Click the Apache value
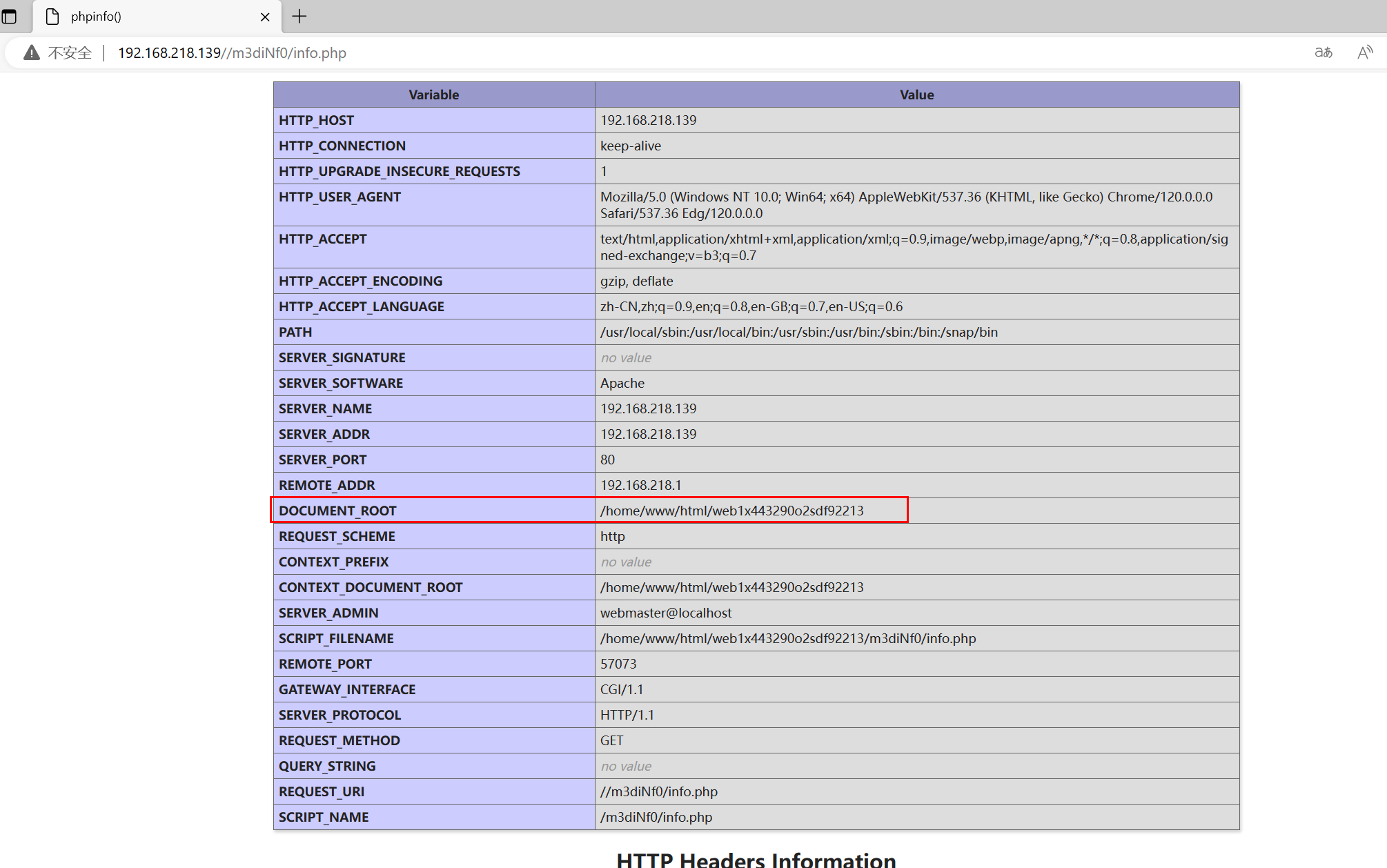 622,383
